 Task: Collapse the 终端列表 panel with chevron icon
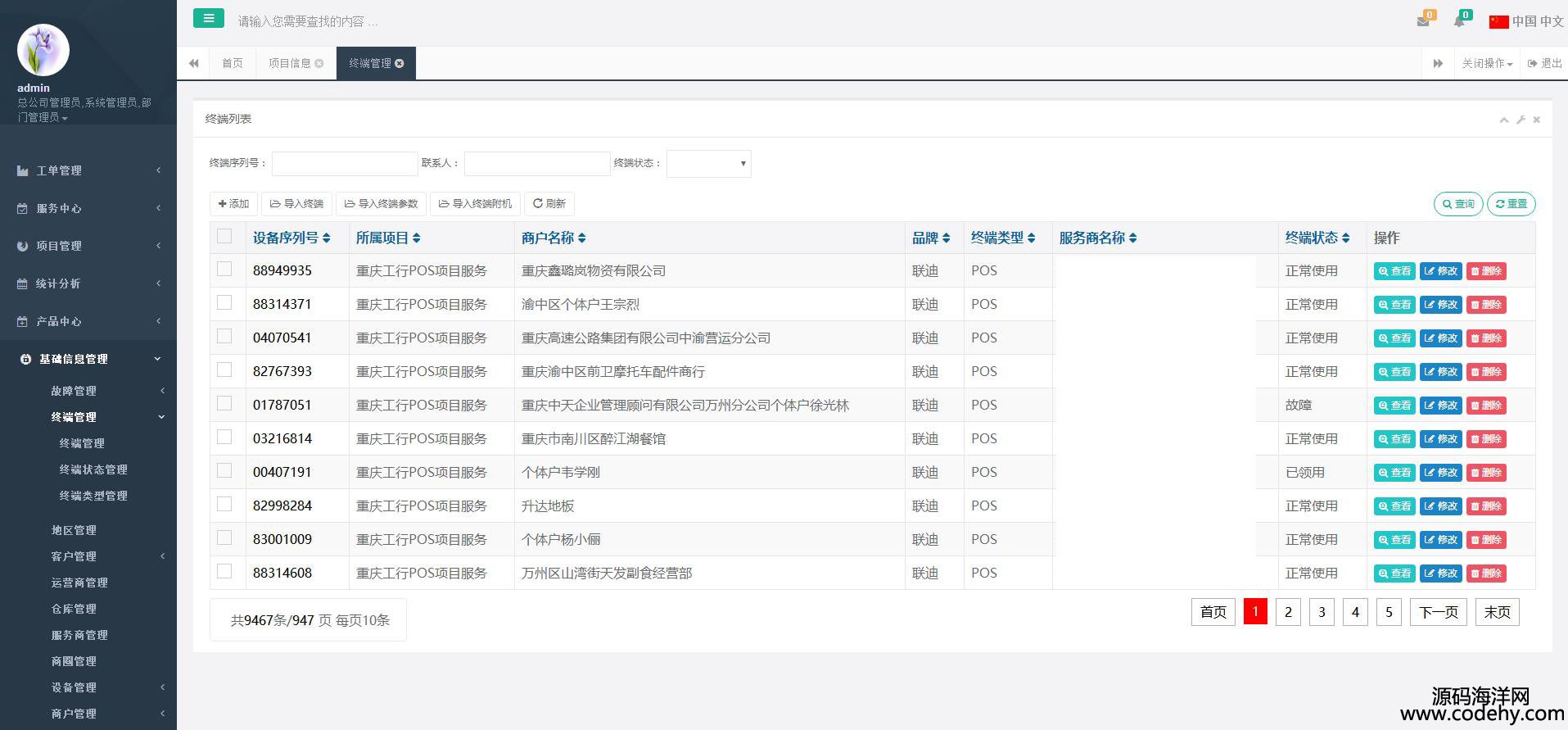click(1503, 120)
